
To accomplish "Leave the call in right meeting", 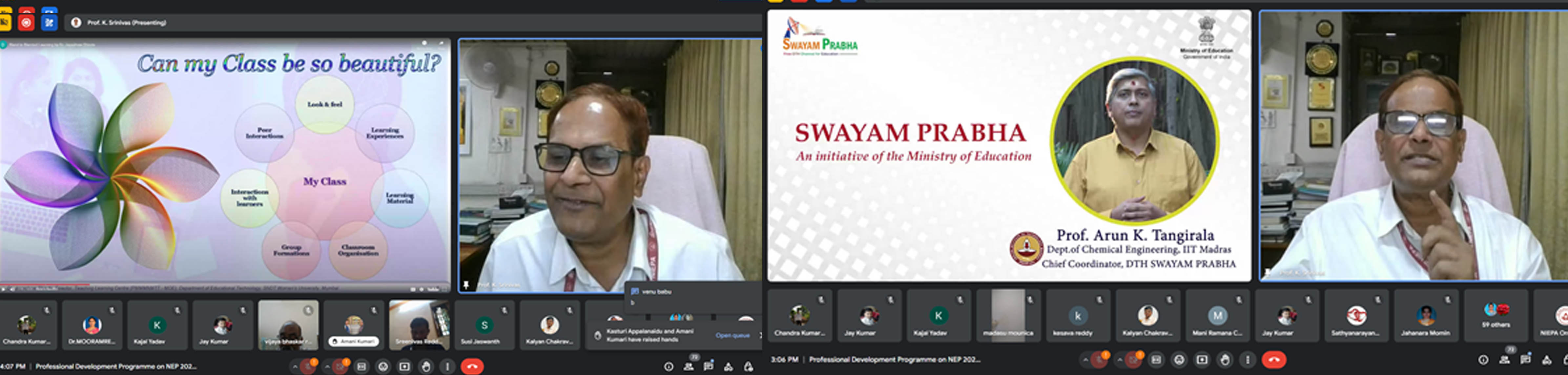I will pos(1274,360).
